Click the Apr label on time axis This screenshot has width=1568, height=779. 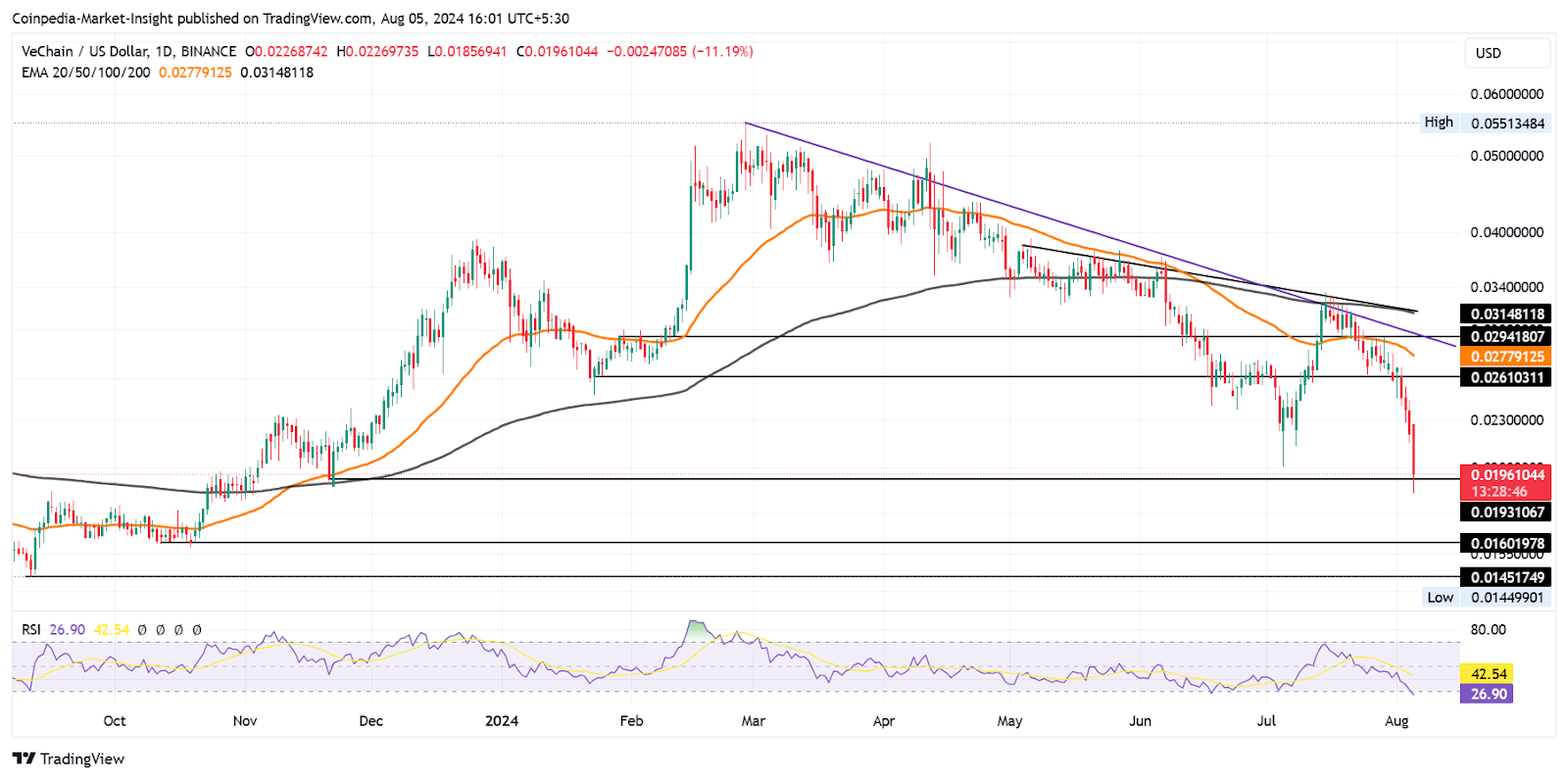(884, 721)
